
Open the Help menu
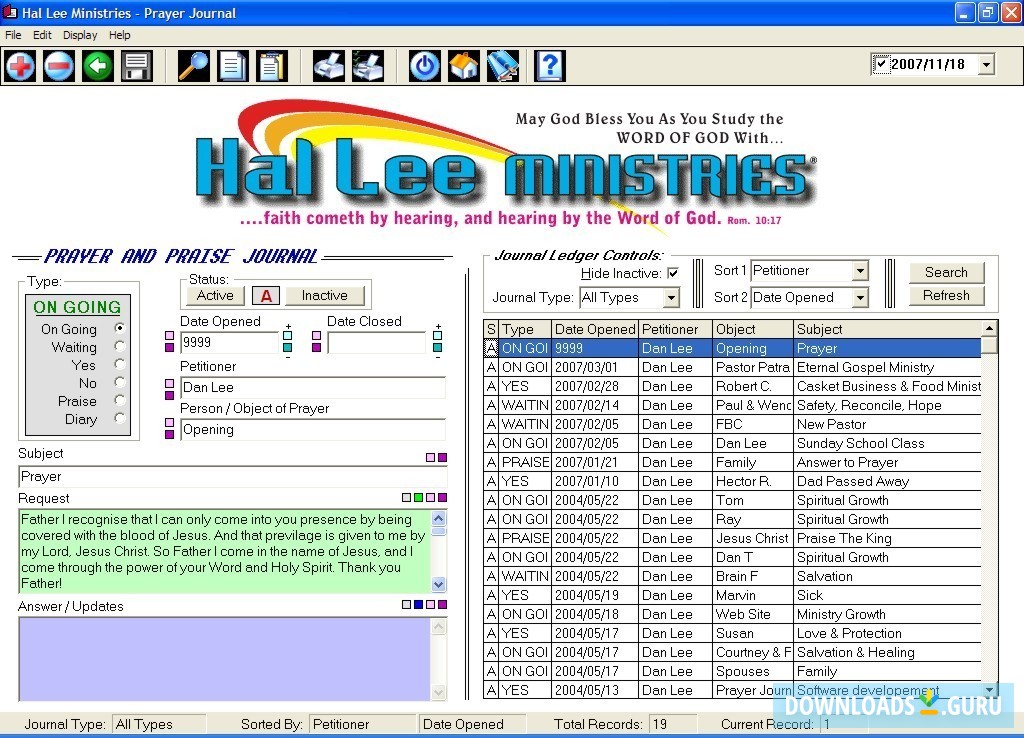coord(120,35)
